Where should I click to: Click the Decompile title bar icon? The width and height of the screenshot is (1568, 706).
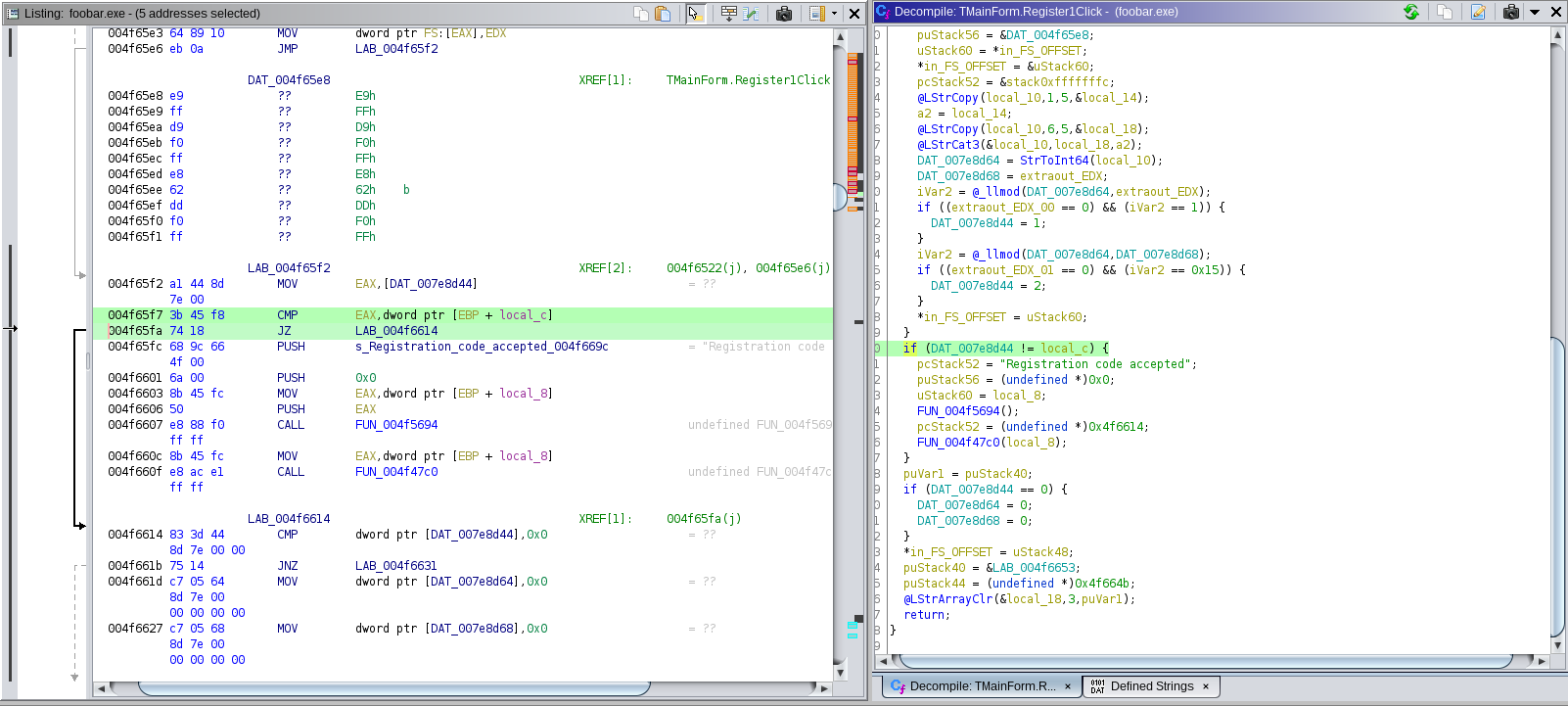tap(883, 12)
